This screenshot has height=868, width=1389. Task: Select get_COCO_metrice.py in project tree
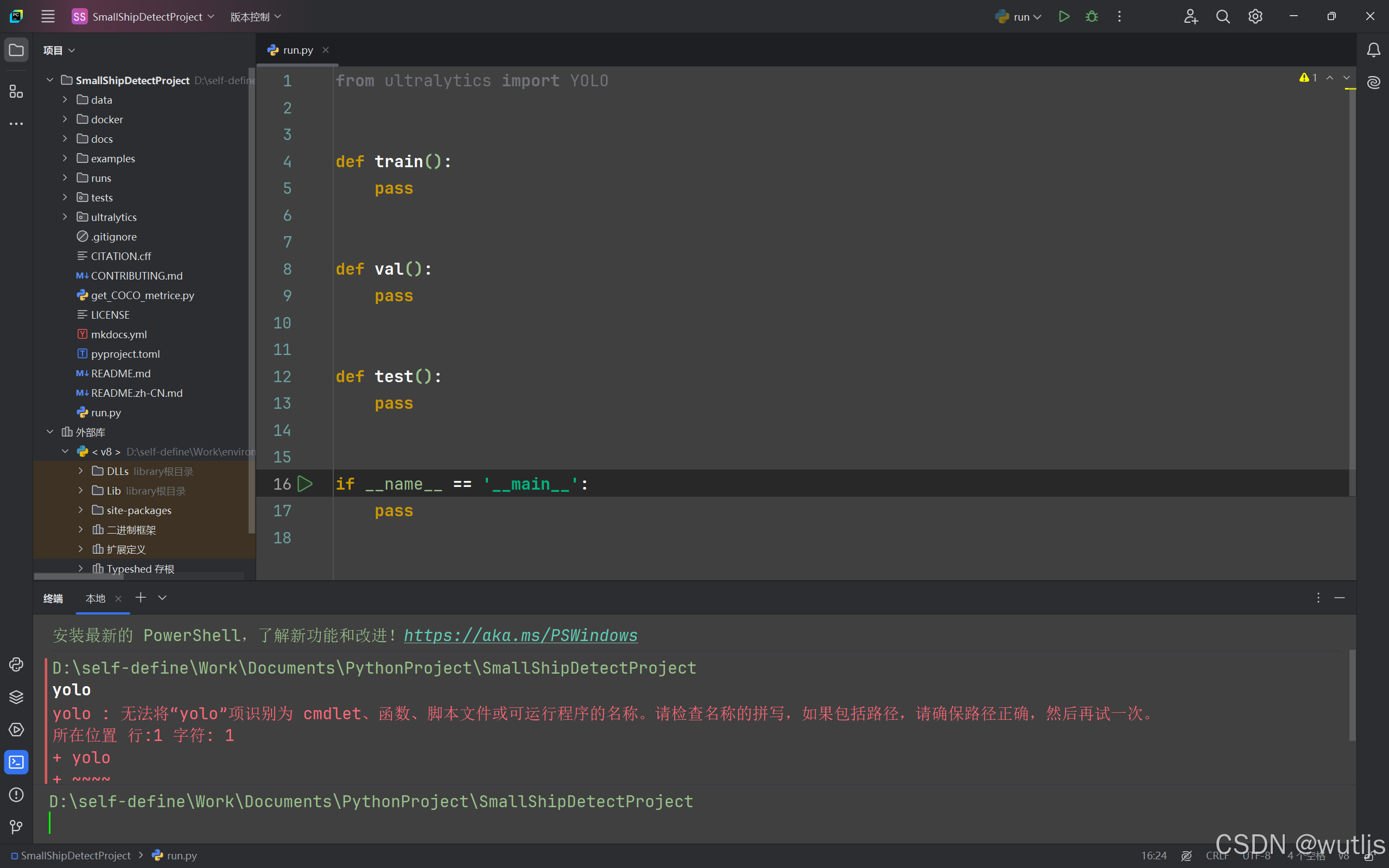tap(142, 295)
